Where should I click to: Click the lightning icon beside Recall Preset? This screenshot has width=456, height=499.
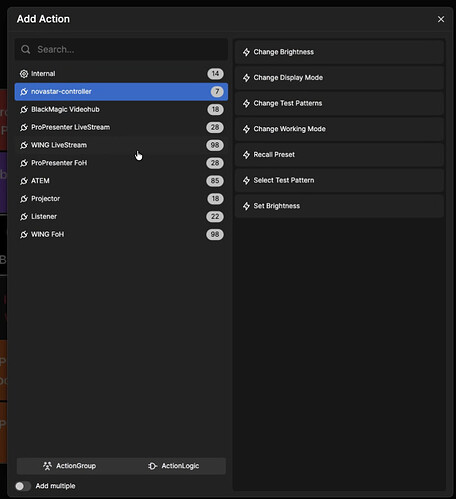tap(246, 155)
